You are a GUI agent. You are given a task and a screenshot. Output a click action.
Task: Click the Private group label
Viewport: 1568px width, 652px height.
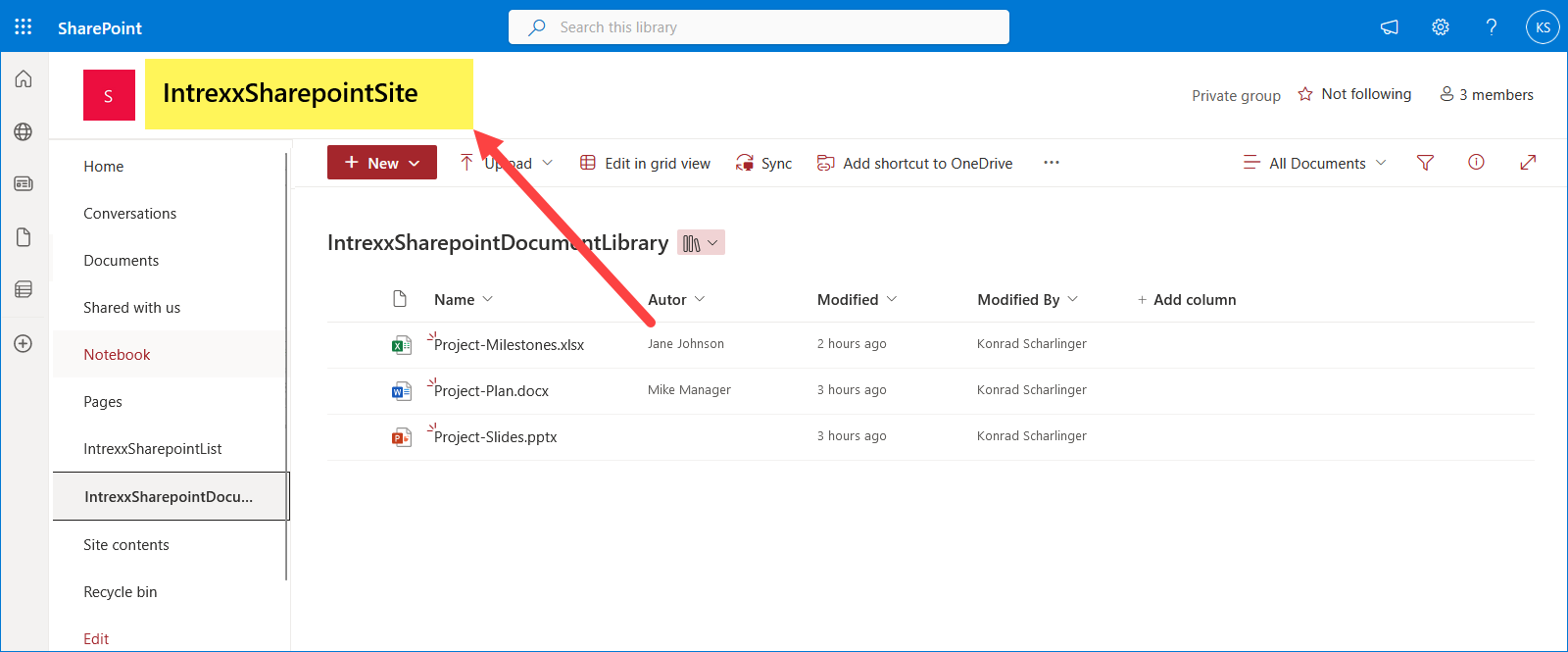tap(1236, 96)
